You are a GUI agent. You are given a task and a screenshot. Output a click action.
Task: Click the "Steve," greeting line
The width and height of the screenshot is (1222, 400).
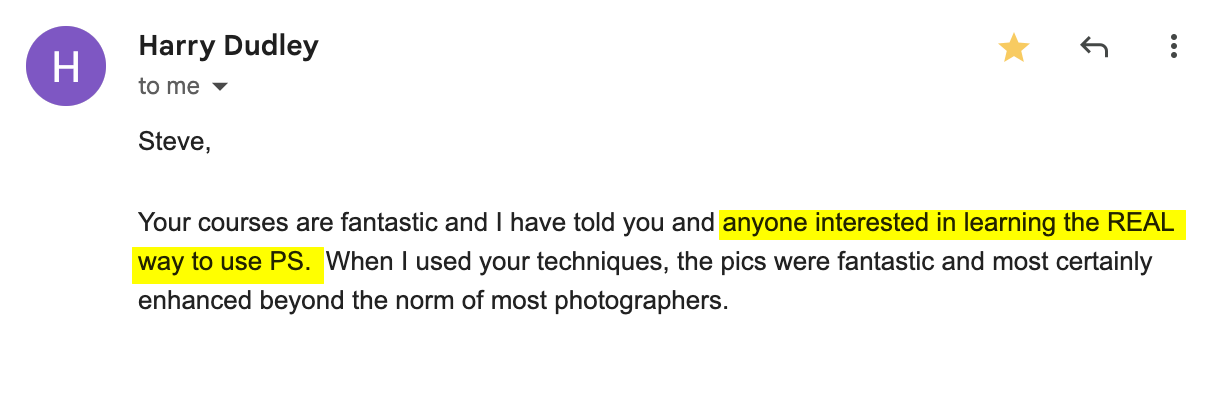point(174,142)
